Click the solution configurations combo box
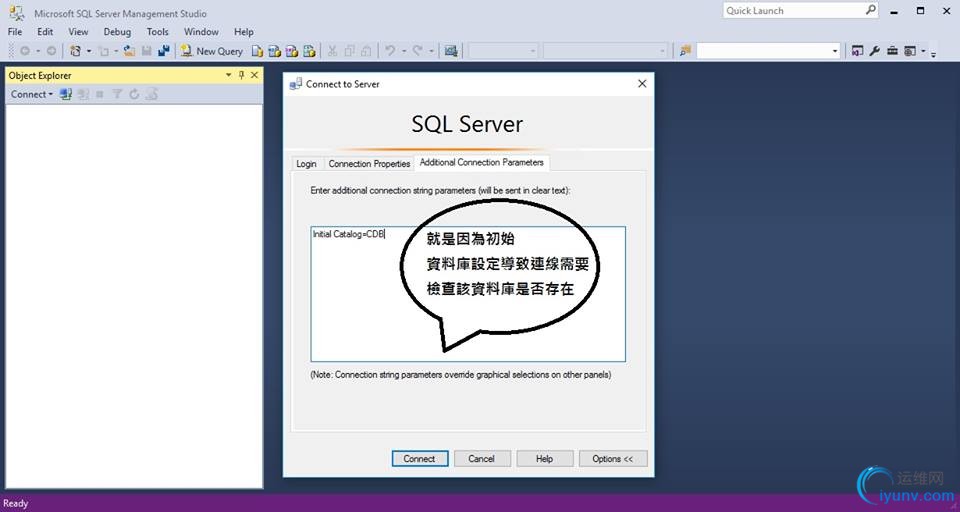Image resolution: width=960 pixels, height=512 pixels. pos(504,51)
